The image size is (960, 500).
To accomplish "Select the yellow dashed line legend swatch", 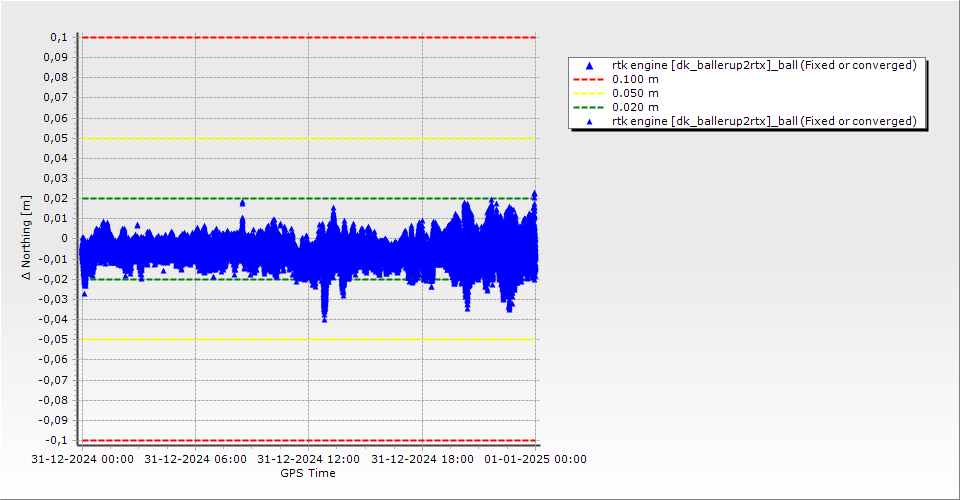I will [588, 94].
